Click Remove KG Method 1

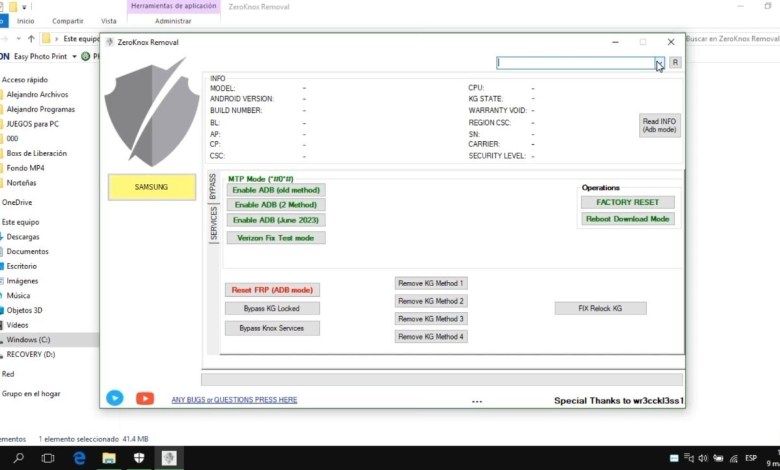pos(431,283)
